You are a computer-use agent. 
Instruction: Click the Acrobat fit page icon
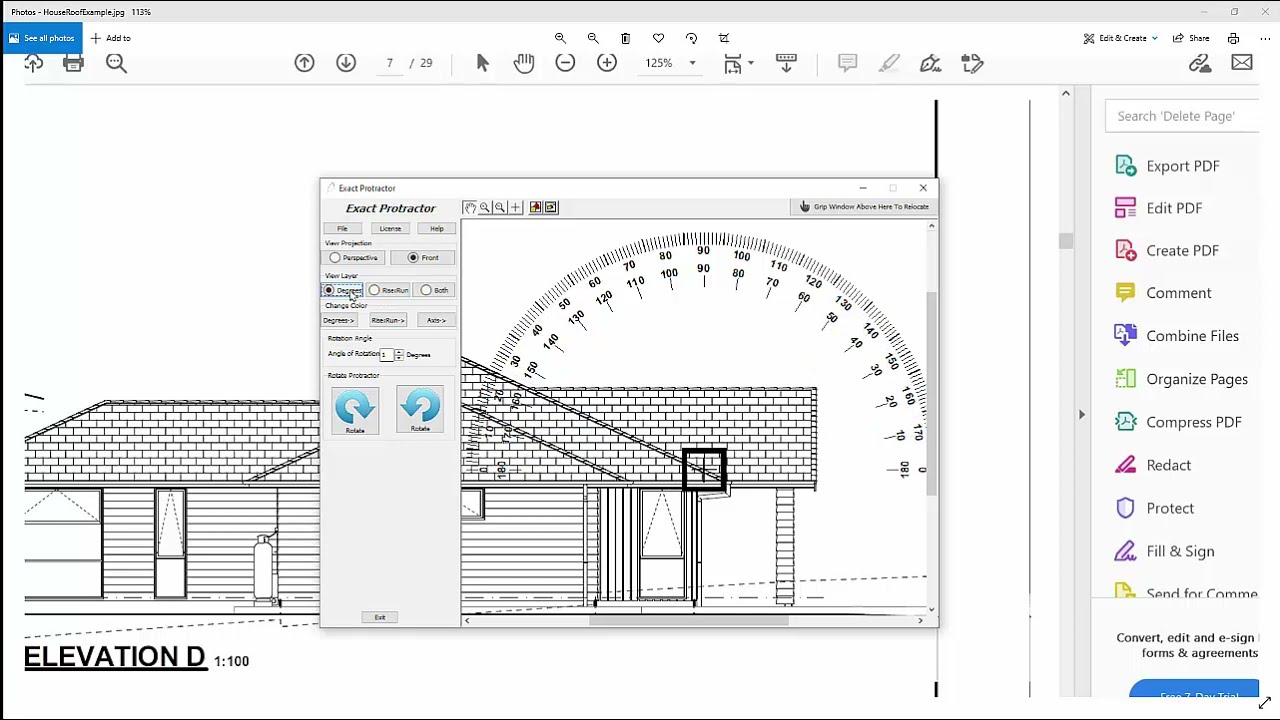(733, 63)
